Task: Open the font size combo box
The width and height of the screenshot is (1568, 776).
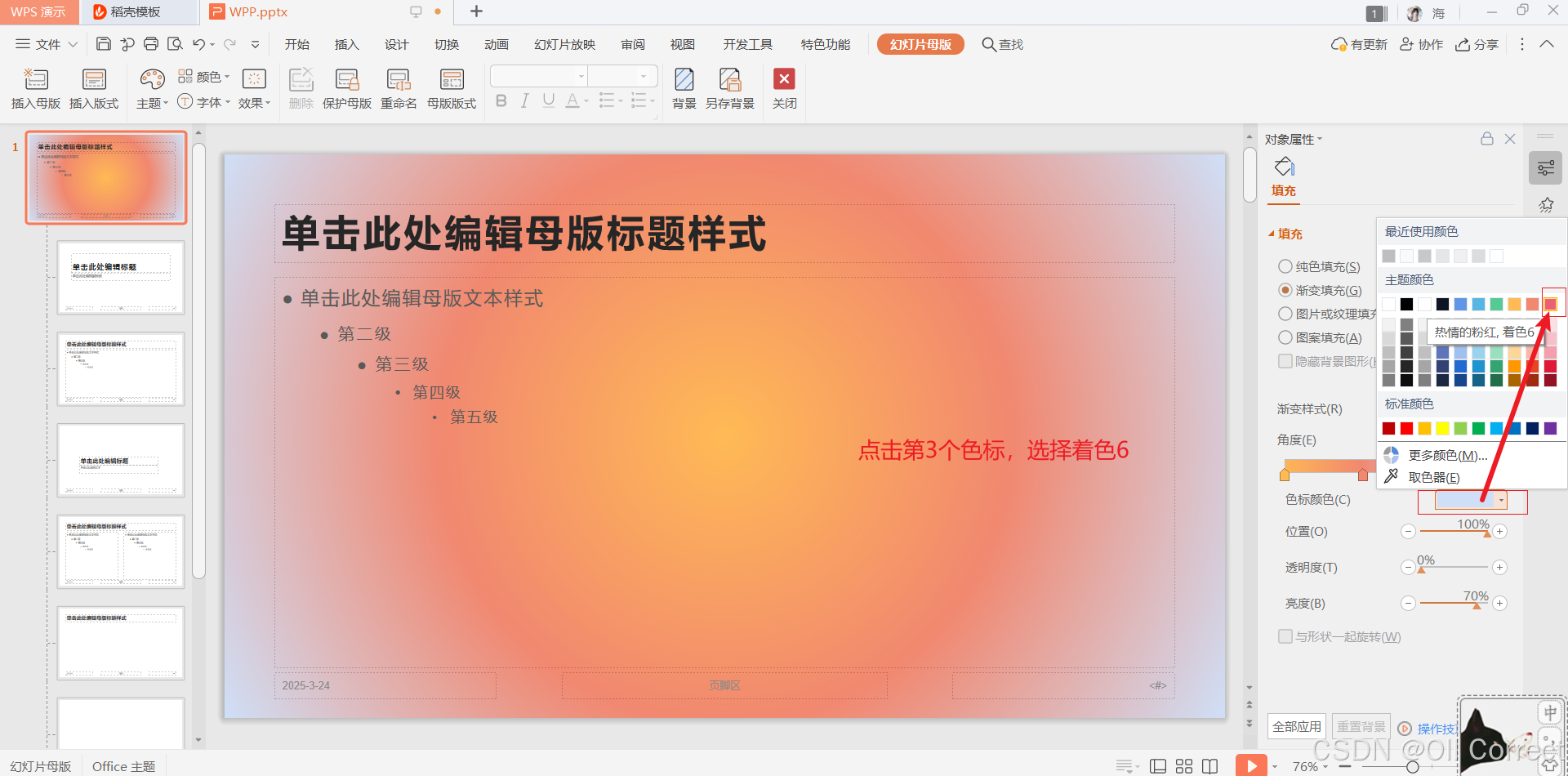Action: (x=623, y=76)
